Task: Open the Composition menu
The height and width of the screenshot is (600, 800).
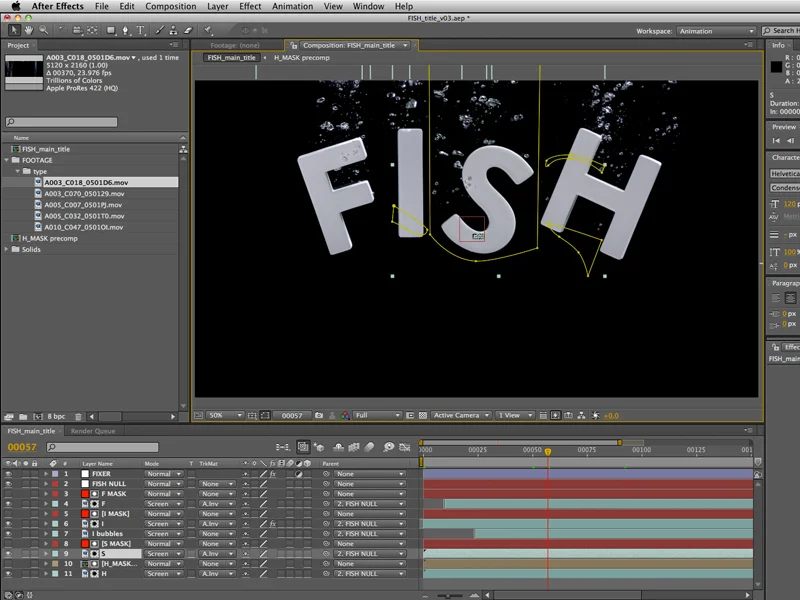Action: click(x=170, y=6)
